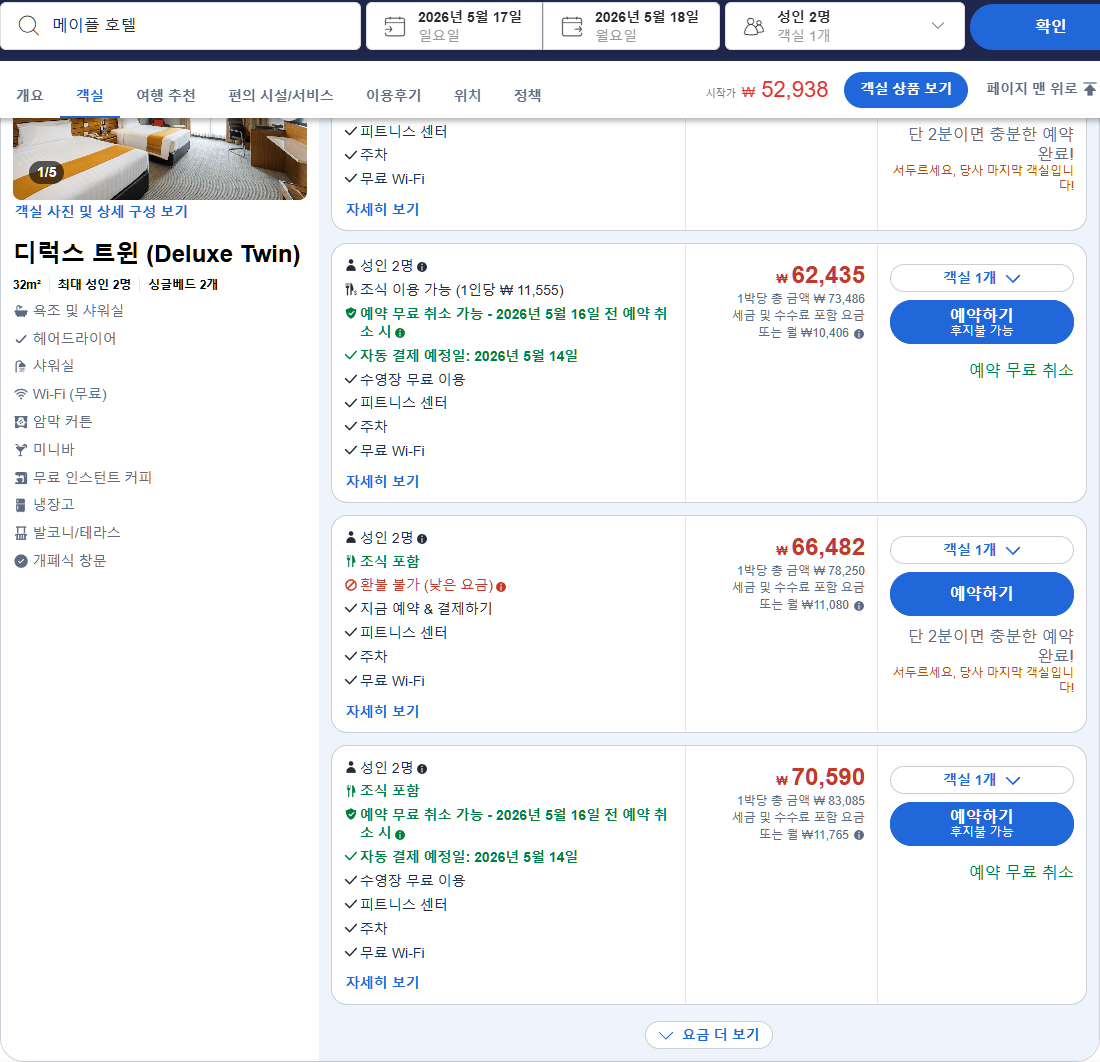Click the Wi-Fi icon in room amenities
Screen dimensions: 1100x1062
click(21, 394)
